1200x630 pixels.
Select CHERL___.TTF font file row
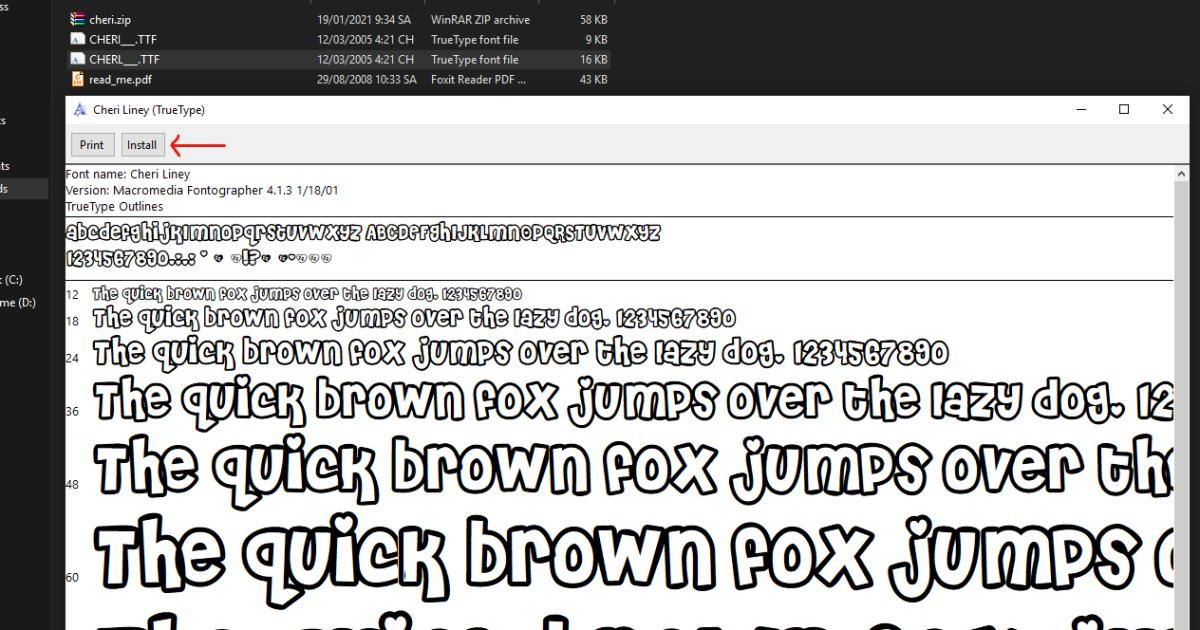[339, 59]
